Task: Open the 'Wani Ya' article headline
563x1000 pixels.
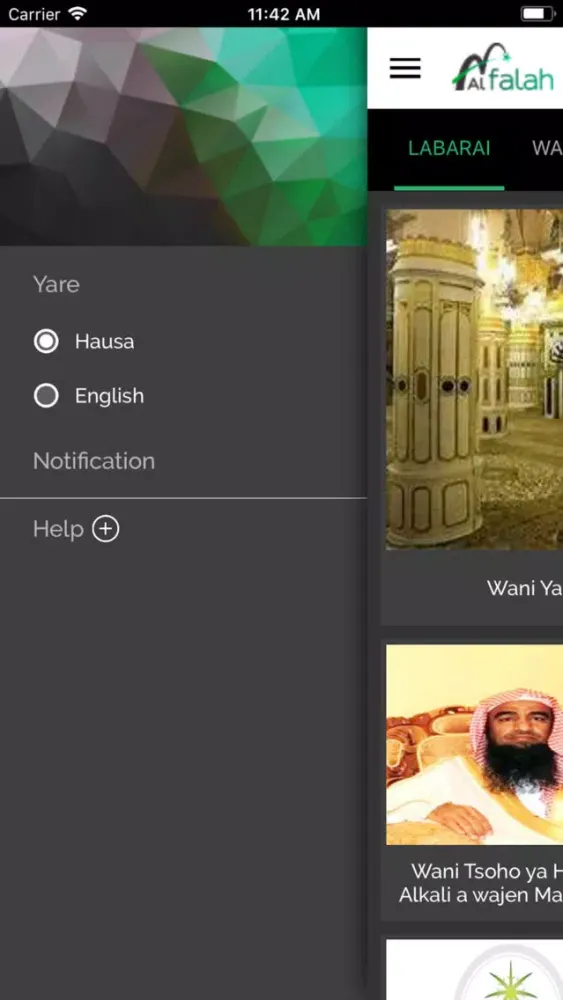Action: [x=525, y=588]
